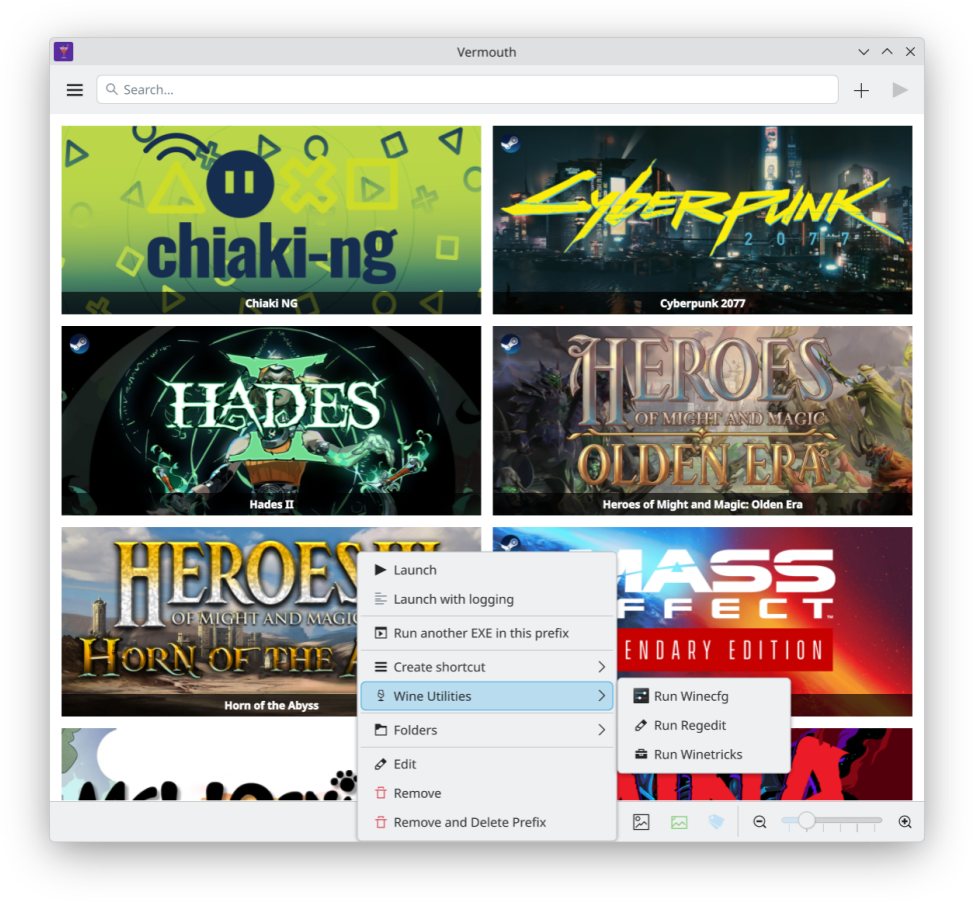973x902 pixels.
Task: Open the Folders submenu
Action: pyautogui.click(x=487, y=730)
